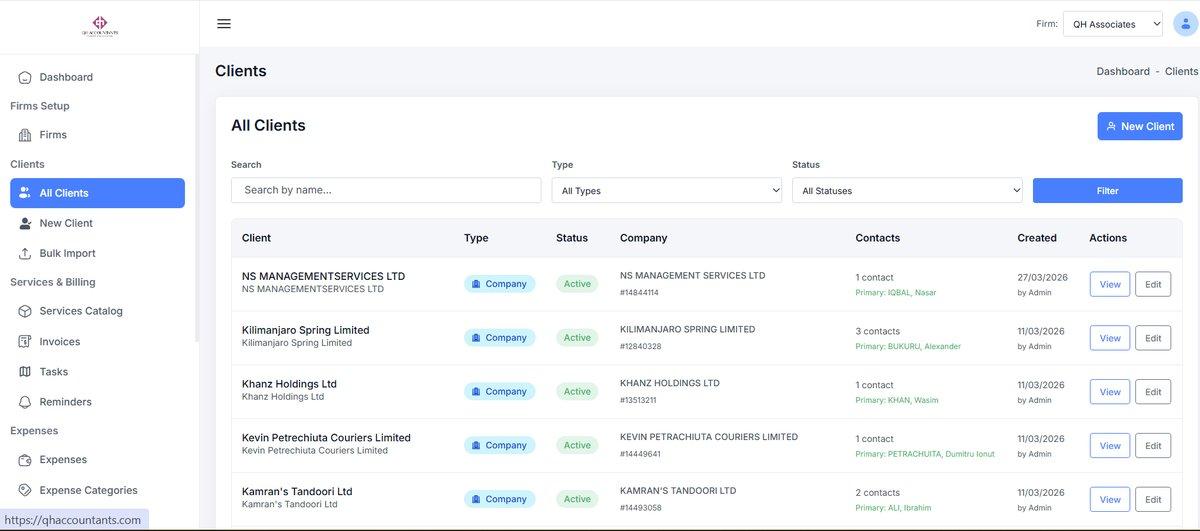Screen dimensions: 1200x531
Task: Click the 3 contacts text
Action: 877,331
